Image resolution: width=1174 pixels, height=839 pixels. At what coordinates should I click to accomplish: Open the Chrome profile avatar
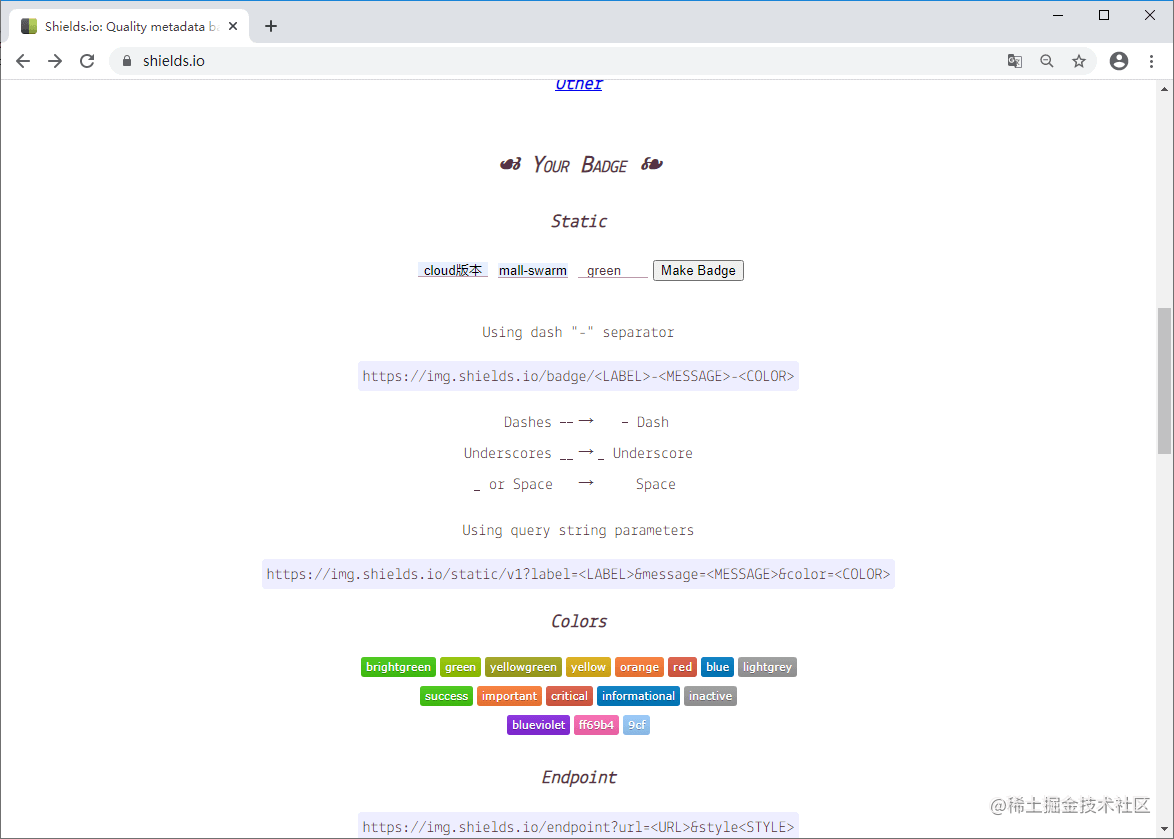[1119, 61]
